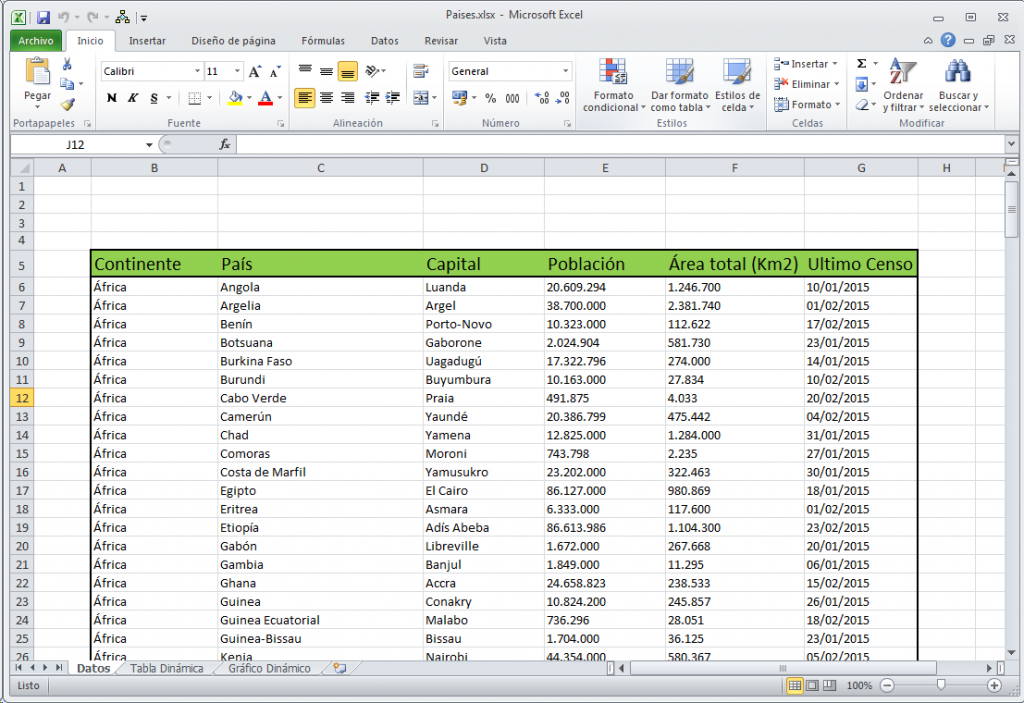Switch to the Diseño de página tab
Screen dimensions: 1024x703
233,41
